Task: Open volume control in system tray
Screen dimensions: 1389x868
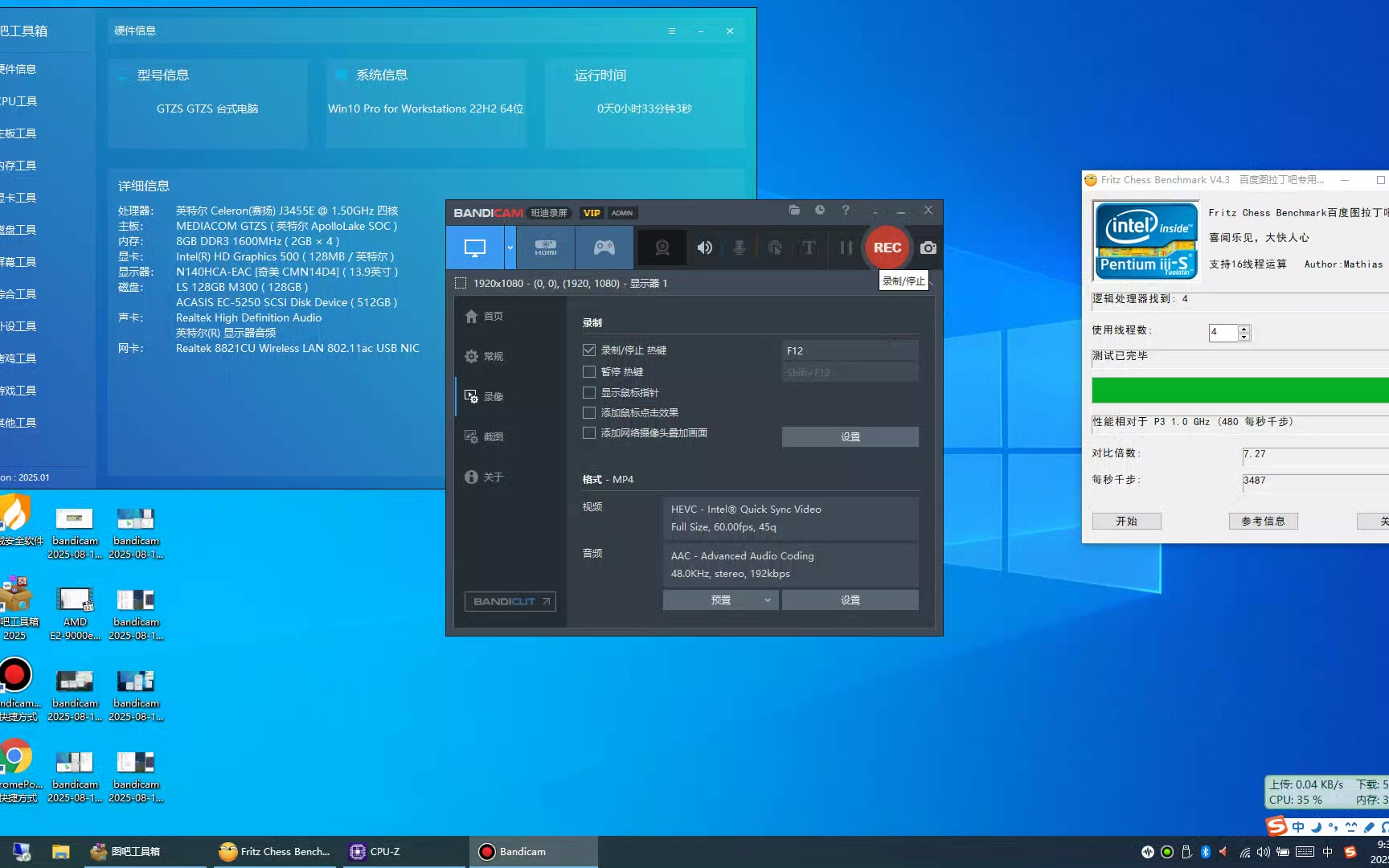Action: pyautogui.click(x=1264, y=852)
